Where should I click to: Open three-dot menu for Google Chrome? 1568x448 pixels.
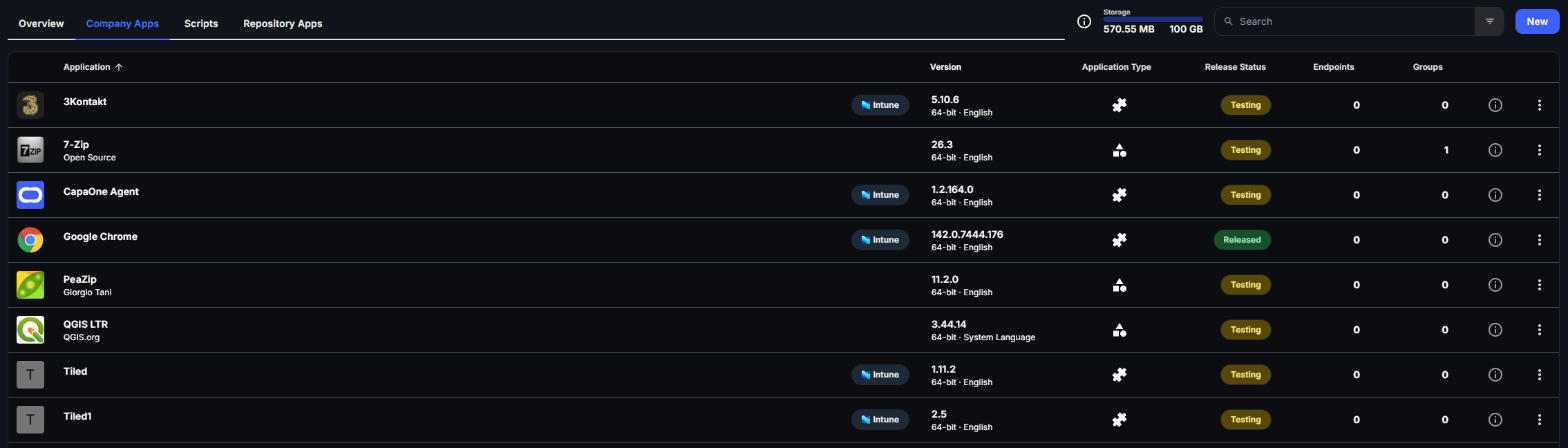click(x=1539, y=240)
